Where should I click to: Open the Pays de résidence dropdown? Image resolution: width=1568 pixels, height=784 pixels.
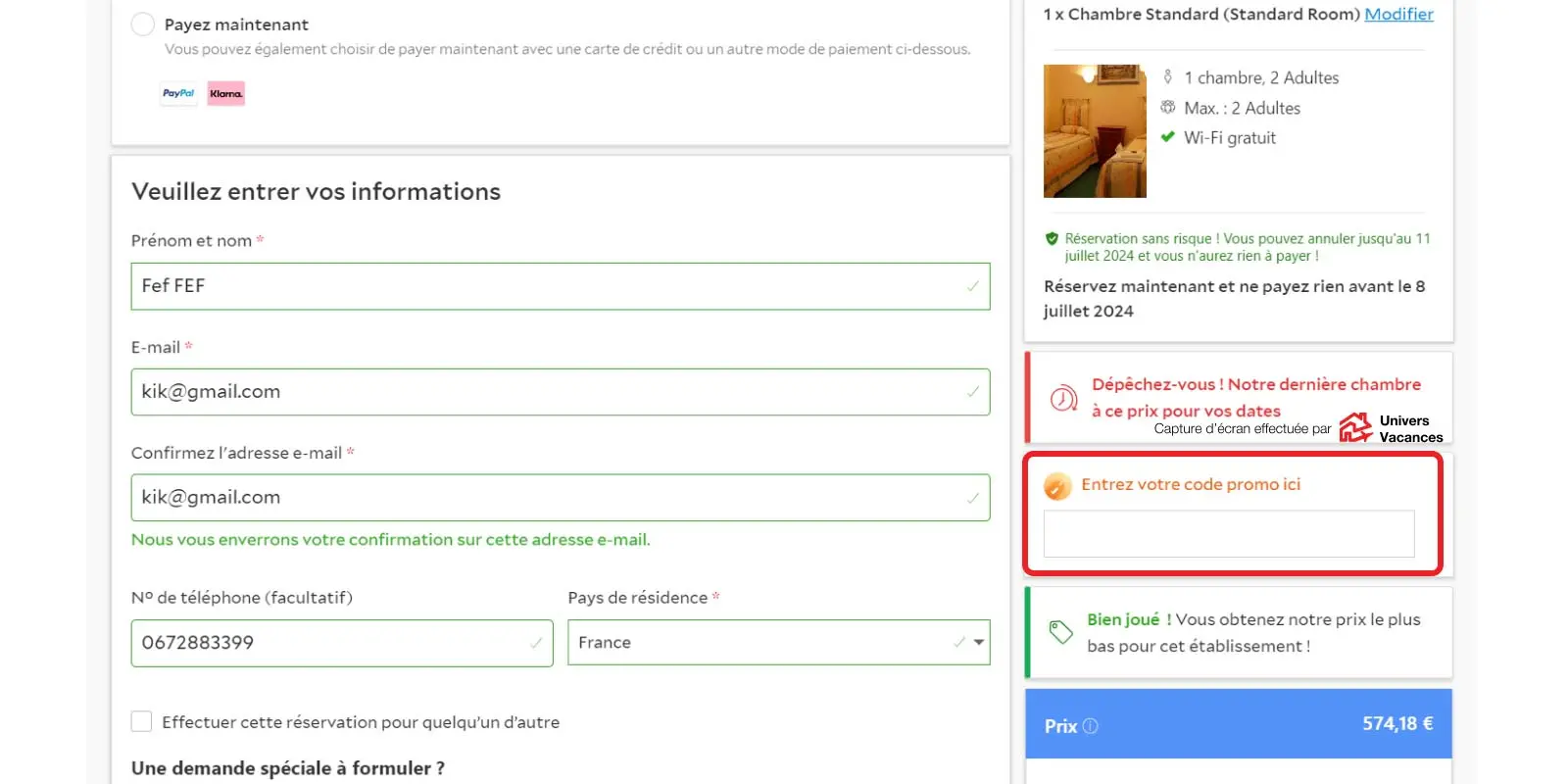pyautogui.click(x=778, y=643)
